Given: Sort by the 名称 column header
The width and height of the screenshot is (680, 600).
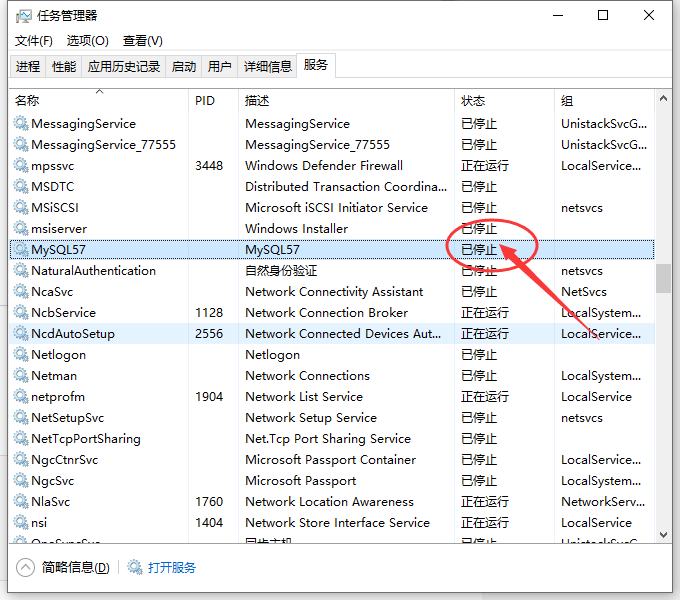Looking at the screenshot, I should [99, 101].
